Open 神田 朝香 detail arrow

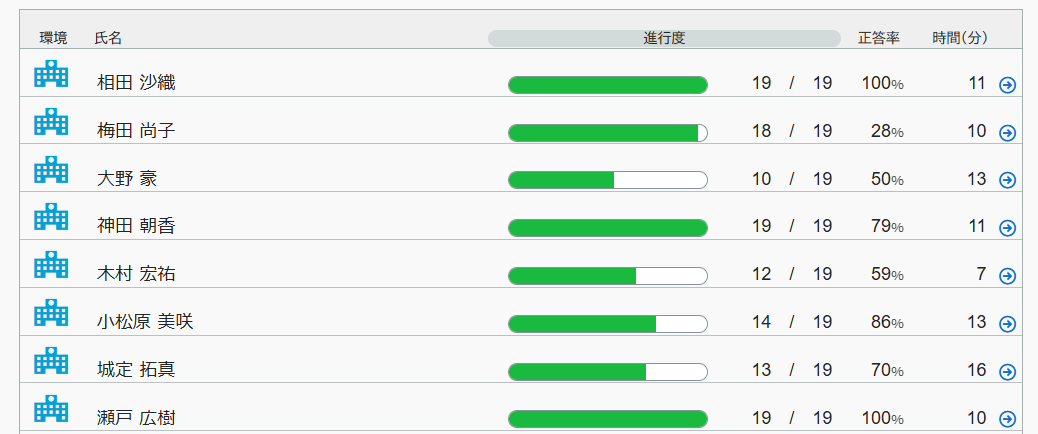coord(1007,228)
